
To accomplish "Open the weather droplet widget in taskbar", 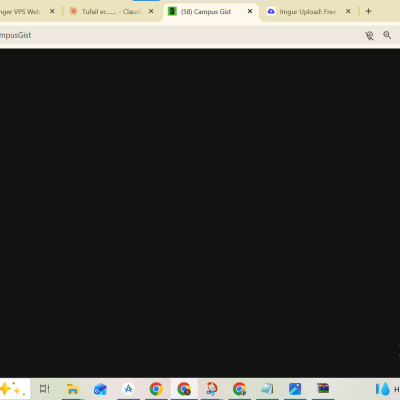I will pos(383,389).
